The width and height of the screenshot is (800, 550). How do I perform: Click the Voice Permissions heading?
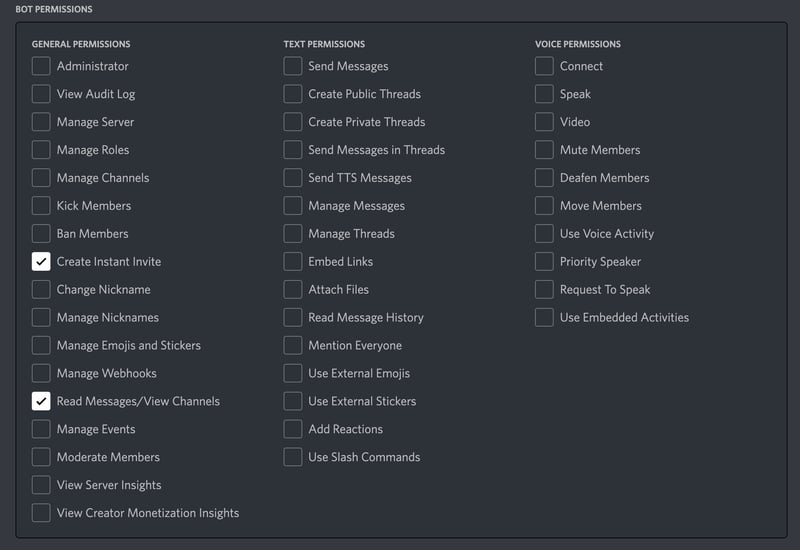tap(578, 44)
